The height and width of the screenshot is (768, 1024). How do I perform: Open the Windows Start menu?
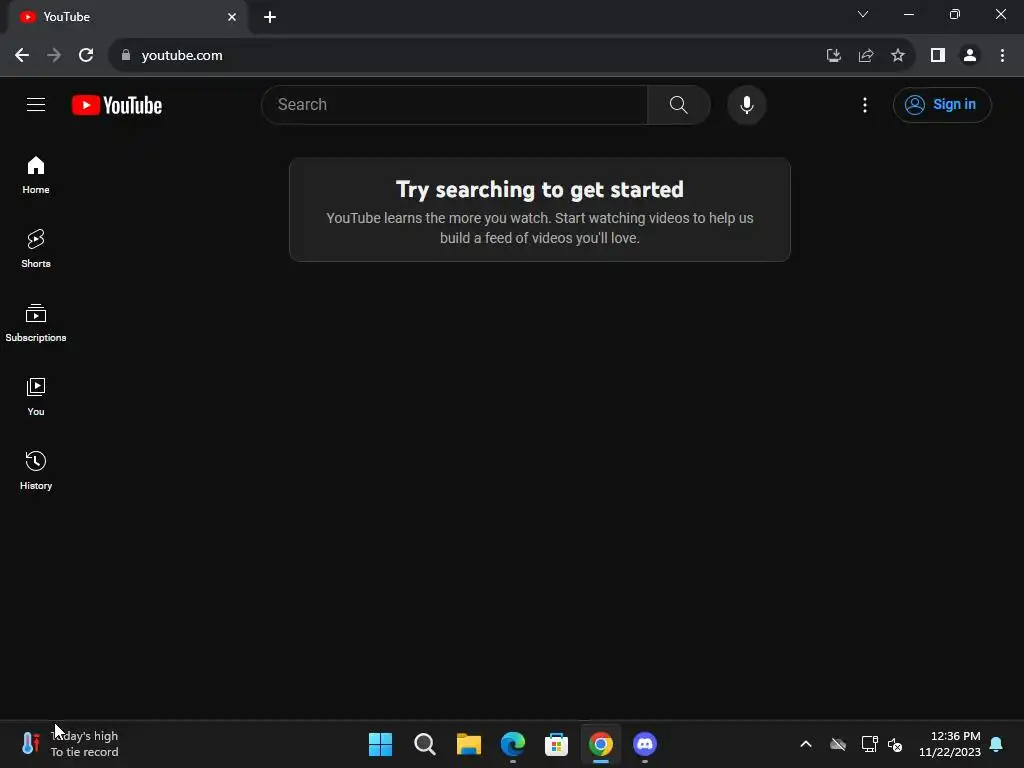pyautogui.click(x=381, y=744)
